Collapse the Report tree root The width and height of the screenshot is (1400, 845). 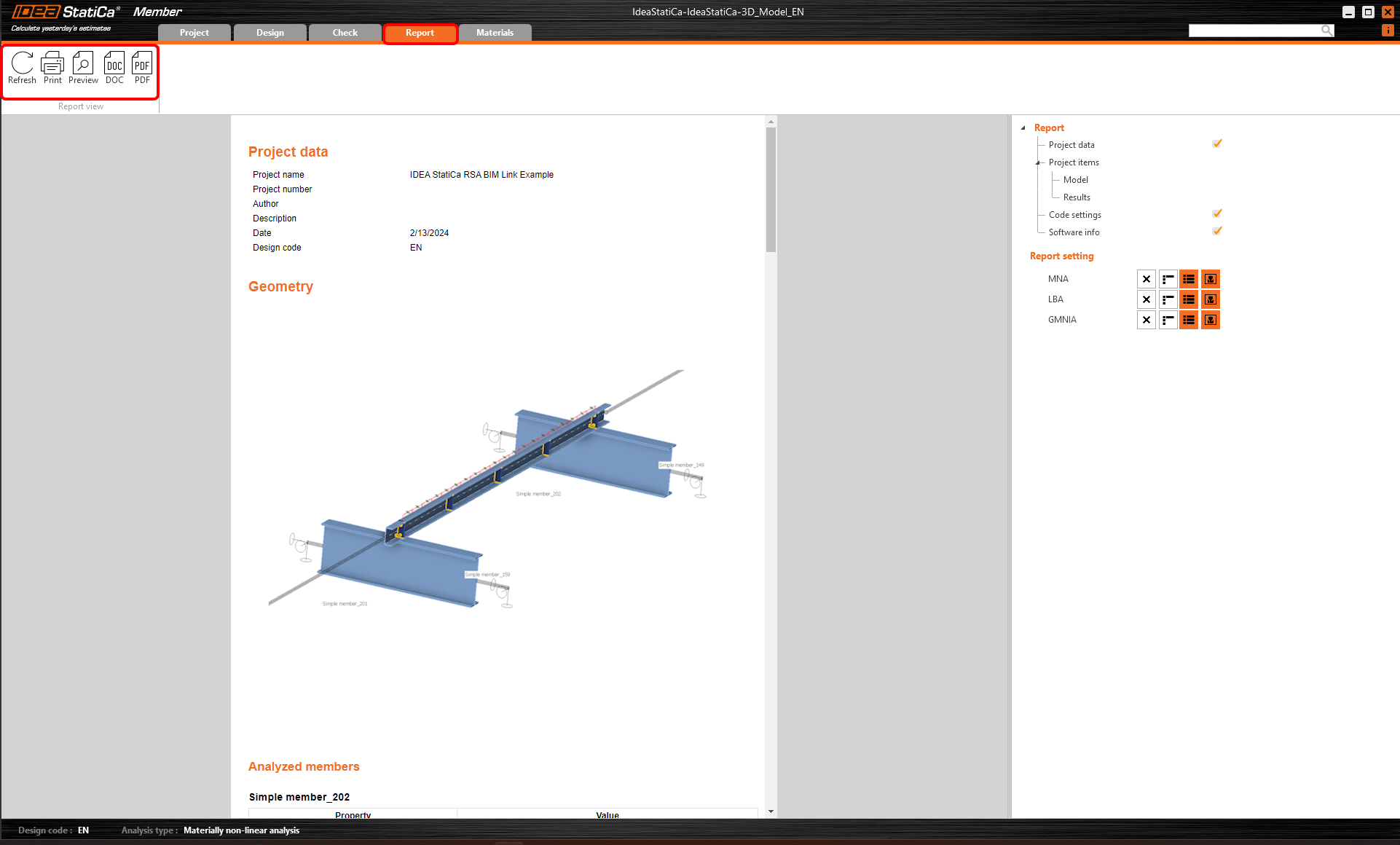pyautogui.click(x=1023, y=127)
